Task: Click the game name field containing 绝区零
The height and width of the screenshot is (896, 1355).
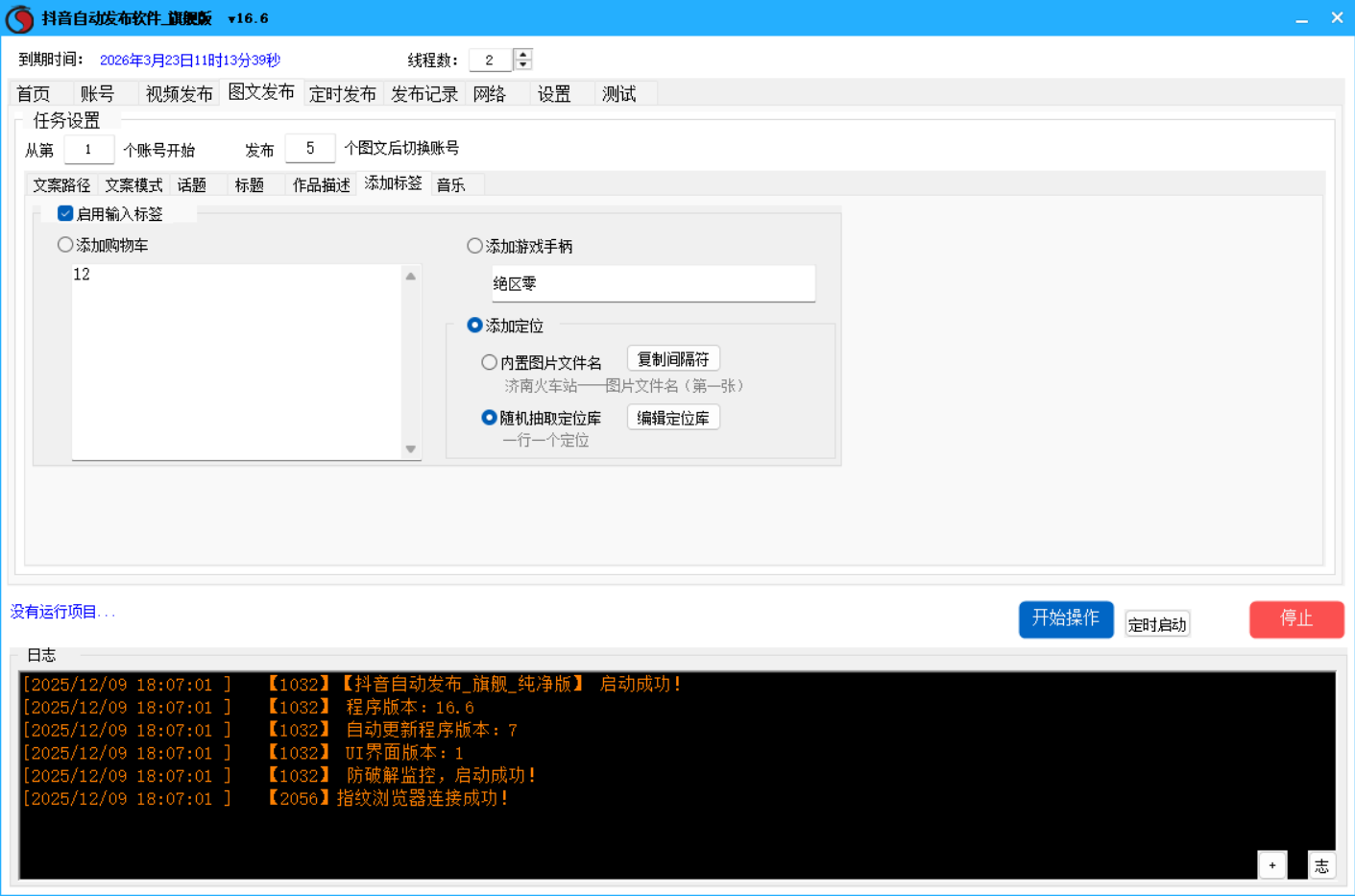Action: point(653,283)
